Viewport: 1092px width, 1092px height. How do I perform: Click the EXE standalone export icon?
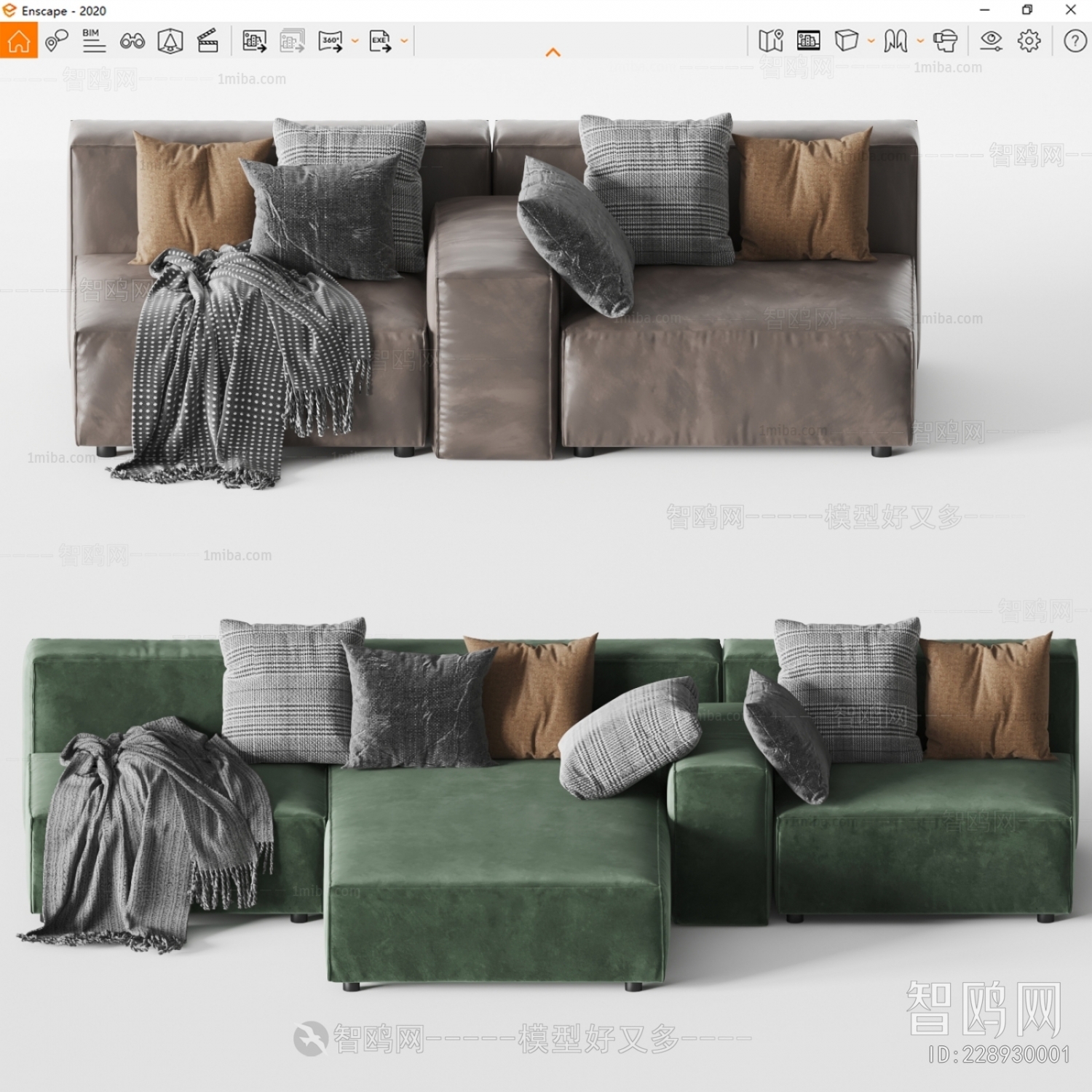[x=380, y=41]
